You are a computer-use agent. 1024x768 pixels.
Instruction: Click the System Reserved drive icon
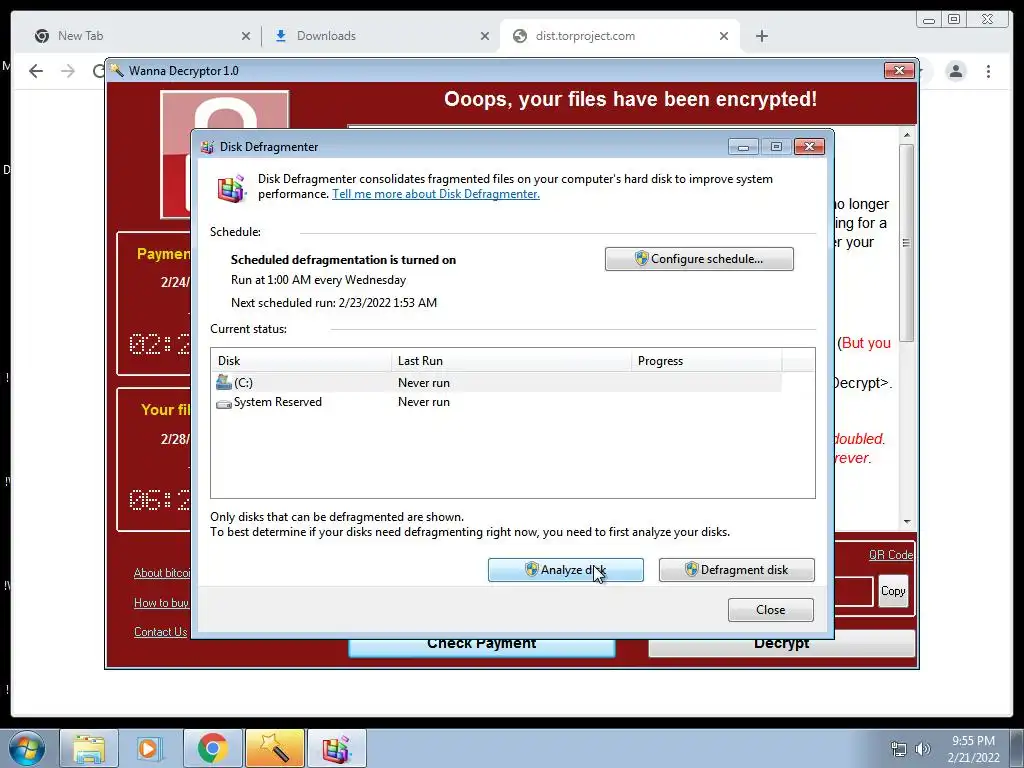(224, 404)
